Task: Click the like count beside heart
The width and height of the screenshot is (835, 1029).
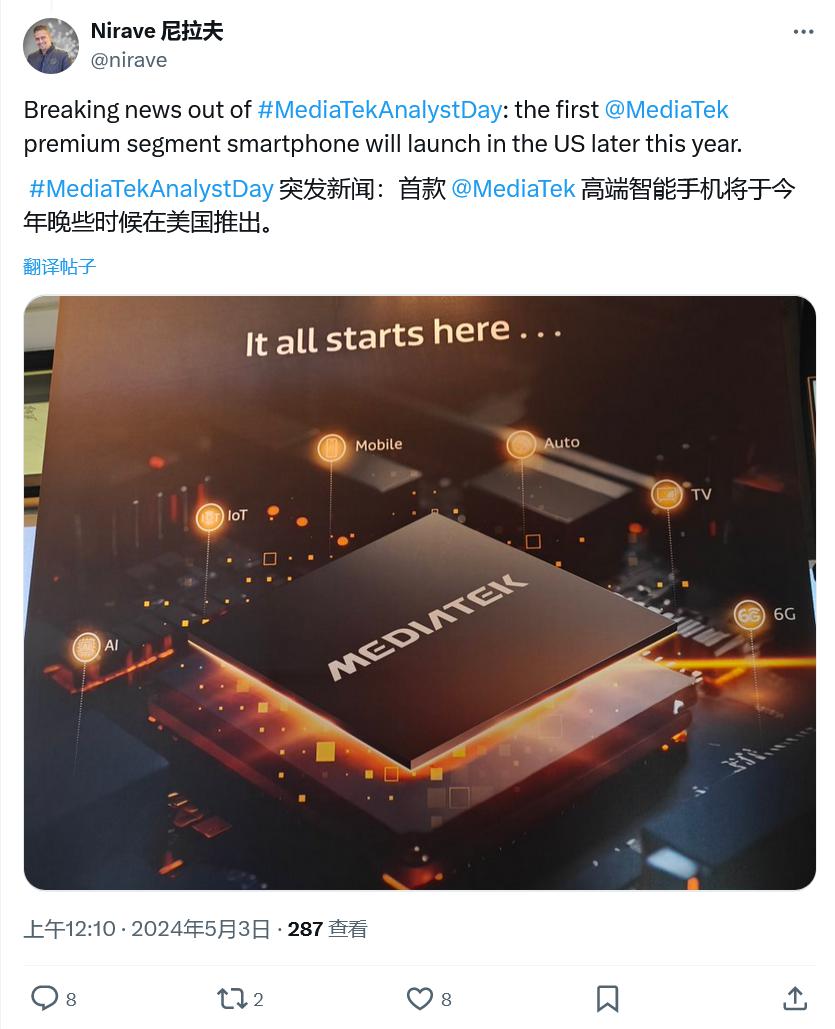Action: pos(446,999)
